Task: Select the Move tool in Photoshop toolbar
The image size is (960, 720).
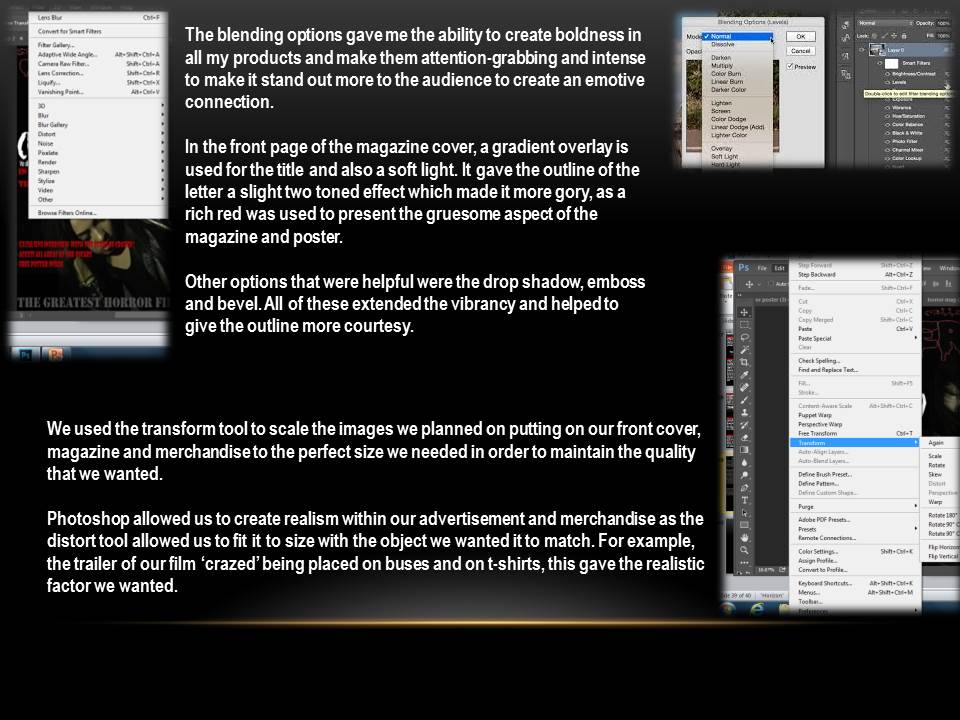Action: pos(744,312)
